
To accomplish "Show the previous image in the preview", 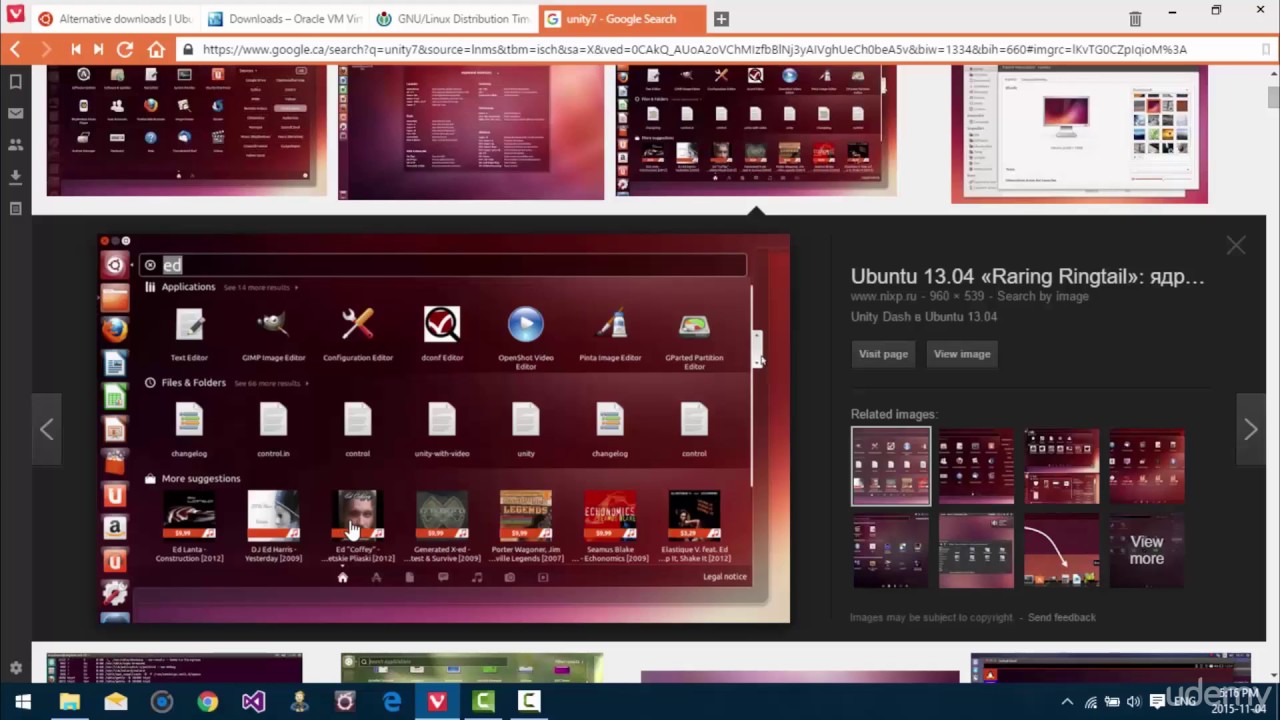I will tap(46, 429).
